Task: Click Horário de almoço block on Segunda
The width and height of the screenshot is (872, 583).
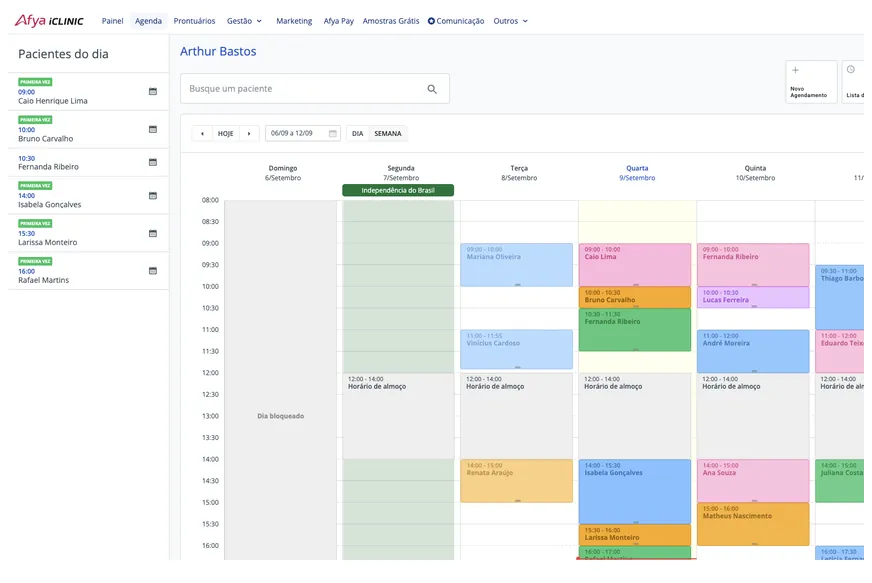Action: (x=398, y=416)
